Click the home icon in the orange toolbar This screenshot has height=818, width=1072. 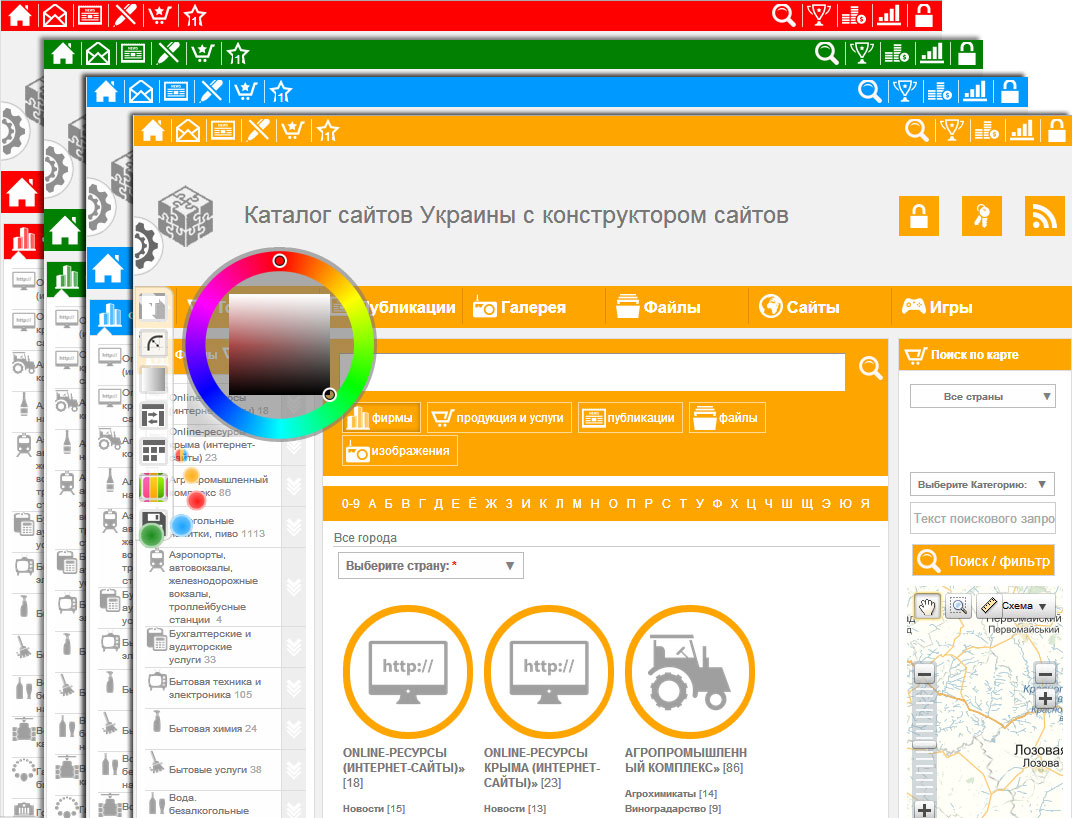(x=152, y=131)
